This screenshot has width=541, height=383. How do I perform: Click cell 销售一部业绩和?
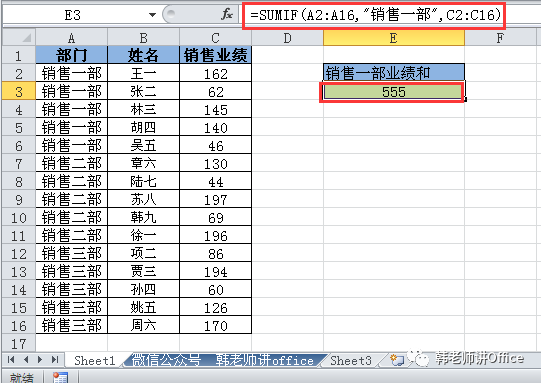(394, 73)
